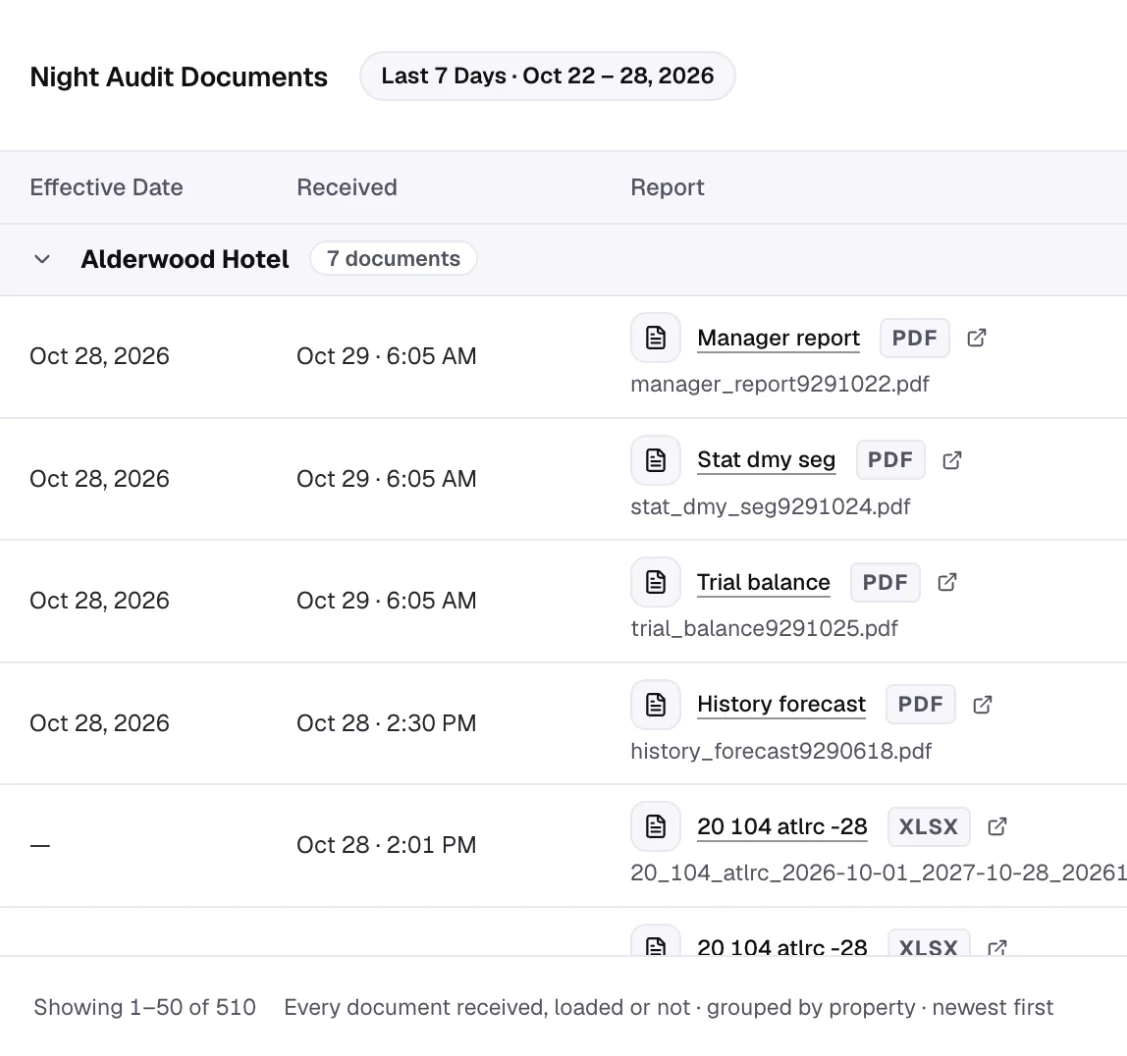This screenshot has width=1127, height=1056.
Task: Click Showing 1–50 of 510 text
Action: pyautogui.click(x=144, y=1007)
